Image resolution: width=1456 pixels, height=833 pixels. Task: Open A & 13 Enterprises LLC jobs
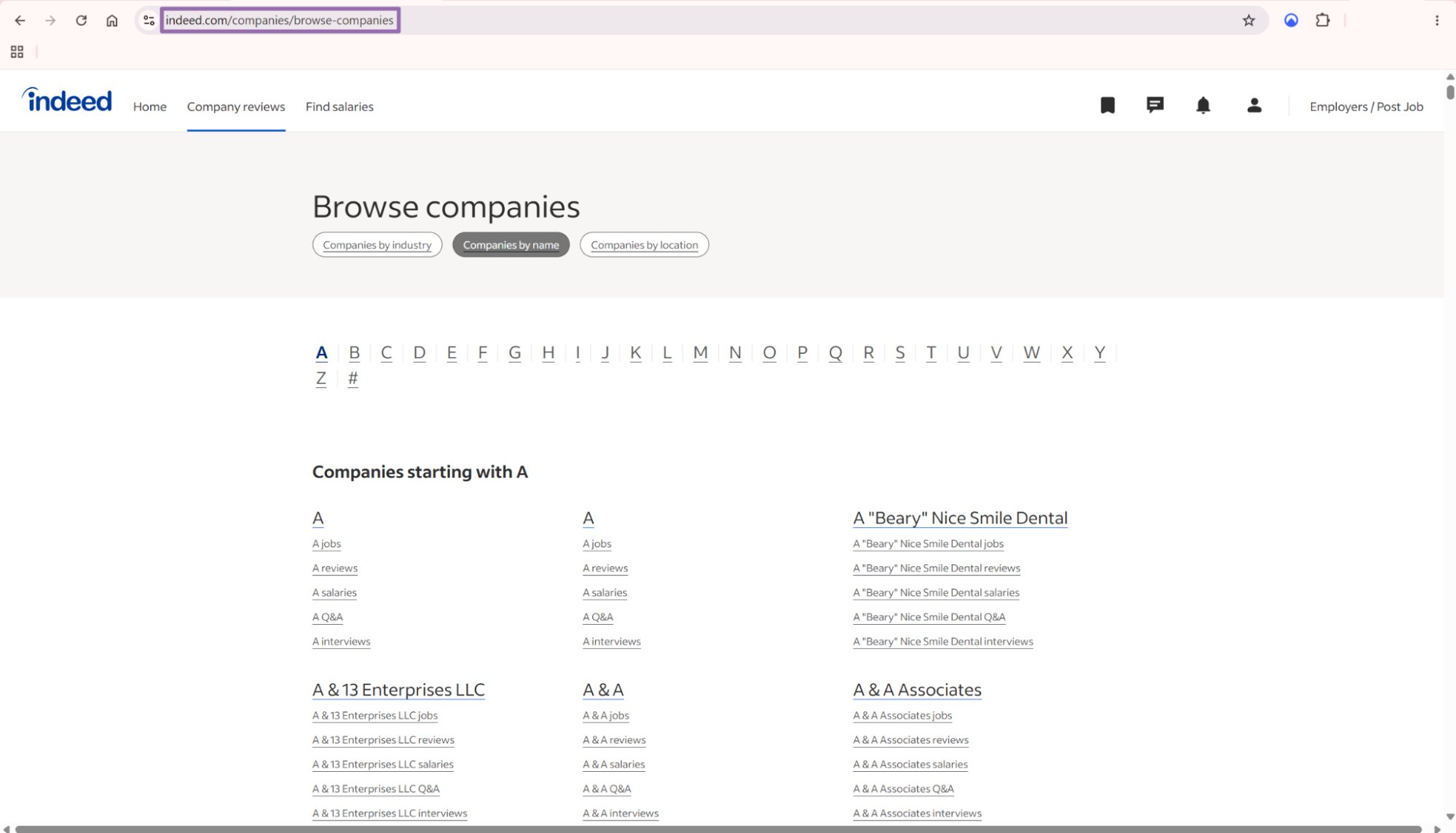click(375, 716)
